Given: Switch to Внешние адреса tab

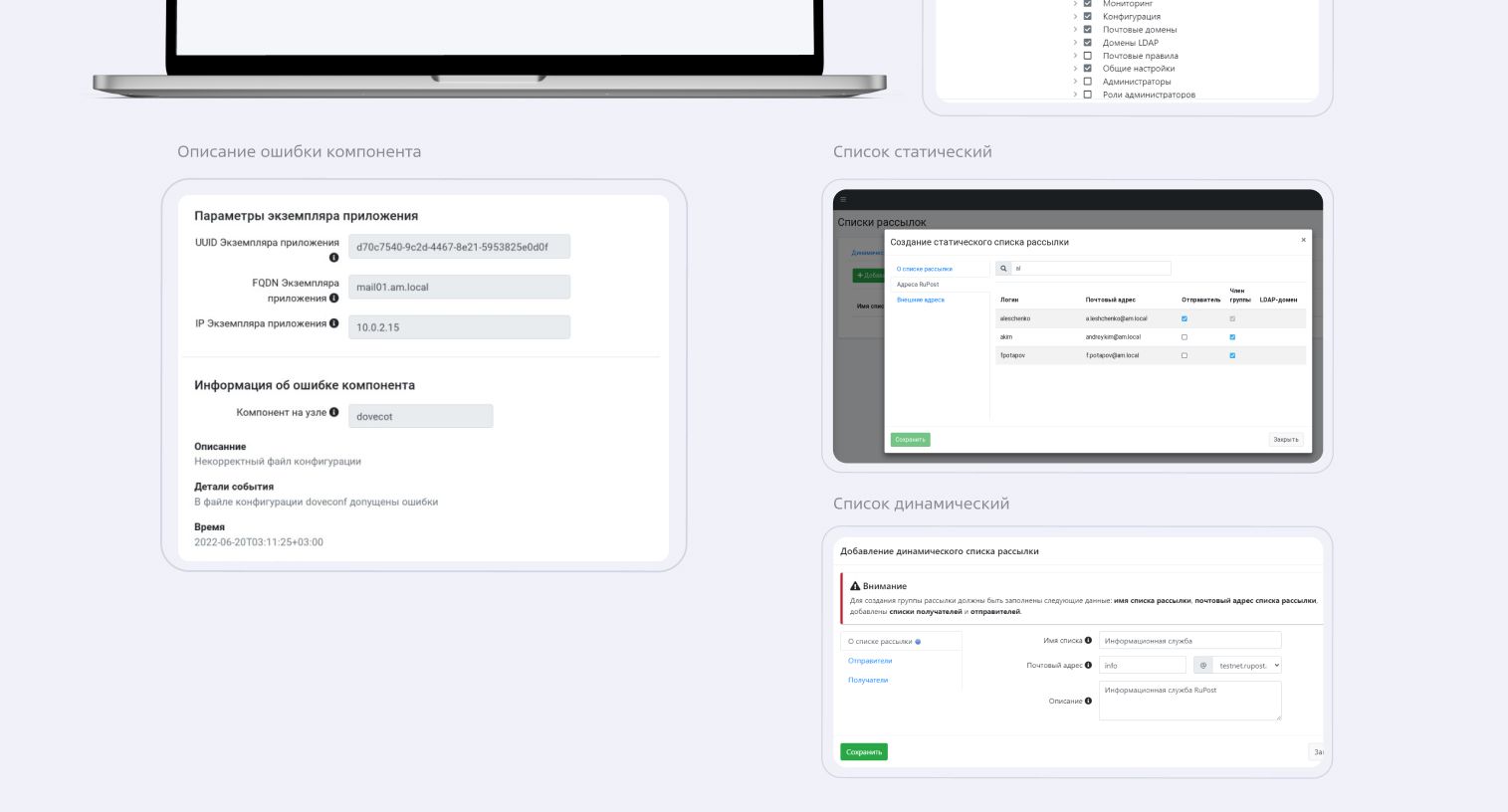Looking at the screenshot, I should tap(920, 300).
